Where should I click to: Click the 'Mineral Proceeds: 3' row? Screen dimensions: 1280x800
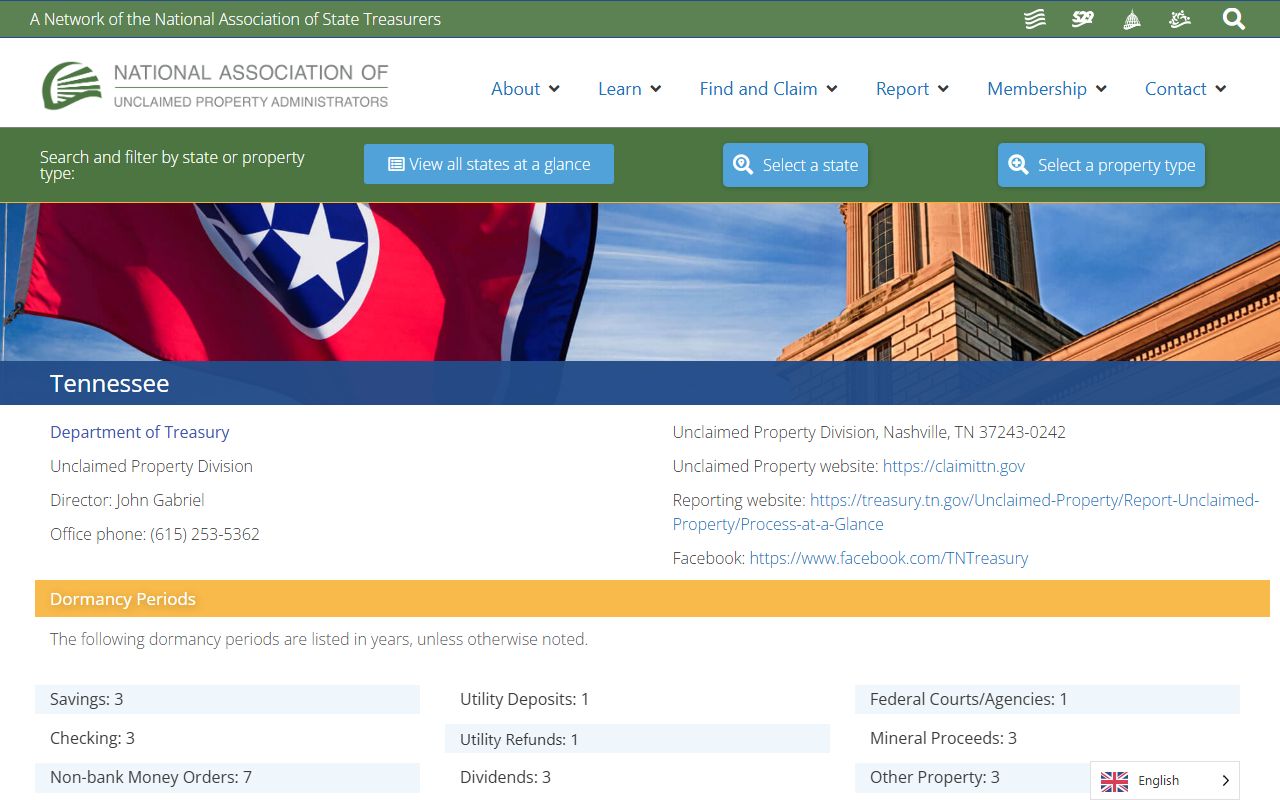click(x=1047, y=738)
